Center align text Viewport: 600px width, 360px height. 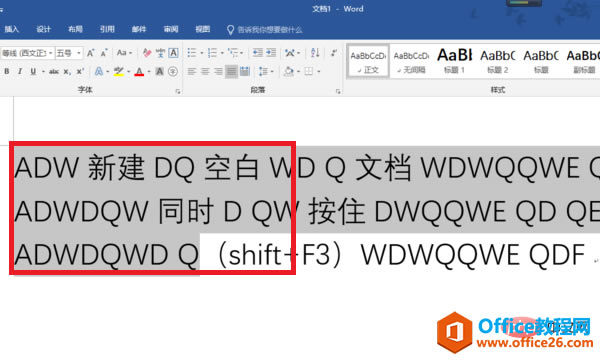pyautogui.click(x=205, y=72)
